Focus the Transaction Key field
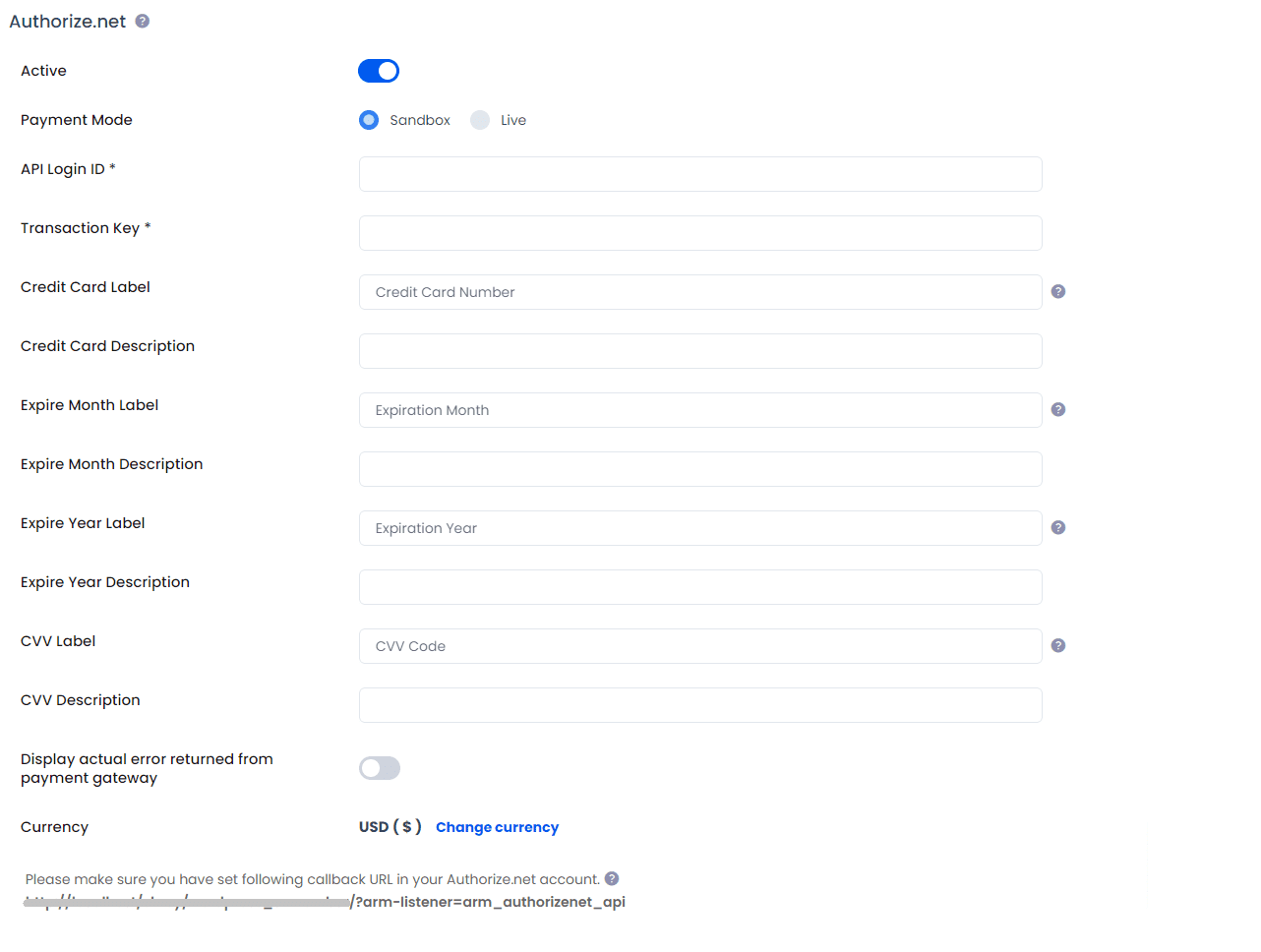 [700, 233]
